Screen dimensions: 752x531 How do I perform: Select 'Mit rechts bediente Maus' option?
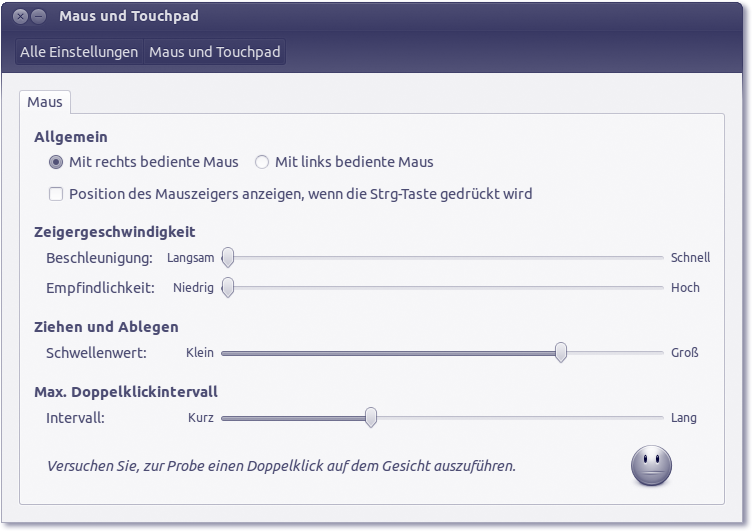pos(57,162)
